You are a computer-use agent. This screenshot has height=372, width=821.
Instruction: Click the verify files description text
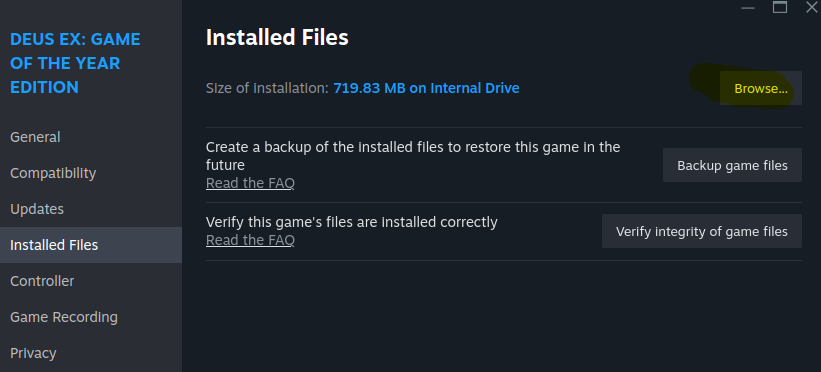[351, 222]
